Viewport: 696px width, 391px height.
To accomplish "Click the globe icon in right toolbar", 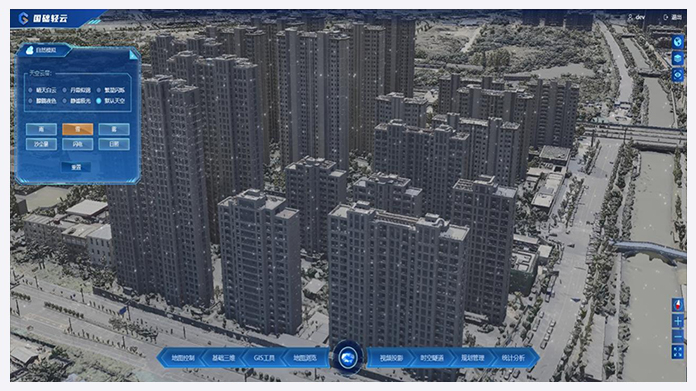I will [677, 42].
